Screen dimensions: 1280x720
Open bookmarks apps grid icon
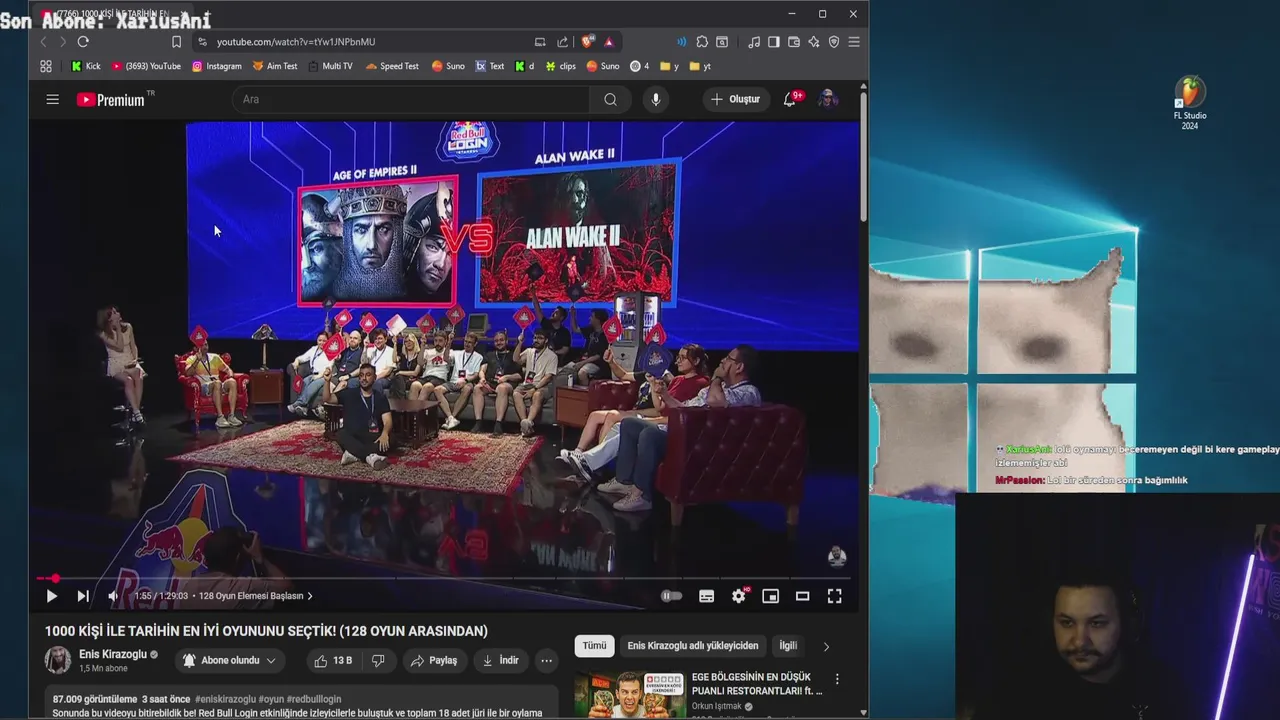click(x=46, y=66)
